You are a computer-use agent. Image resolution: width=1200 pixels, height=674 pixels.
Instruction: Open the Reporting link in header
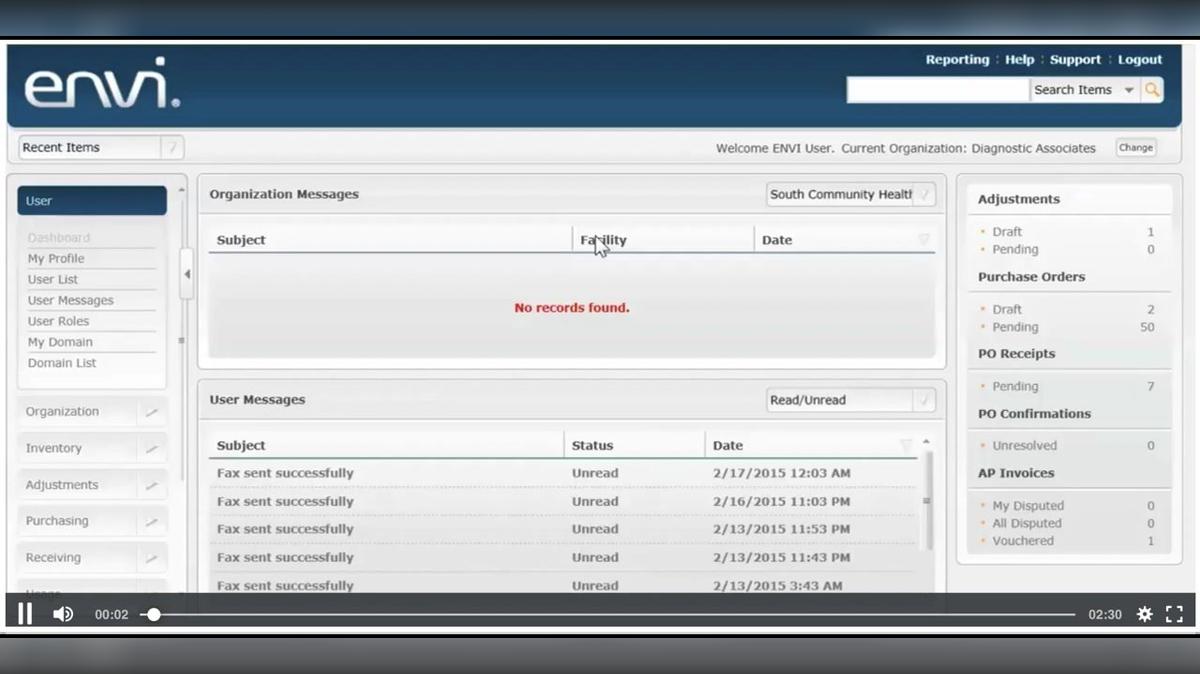[957, 60]
